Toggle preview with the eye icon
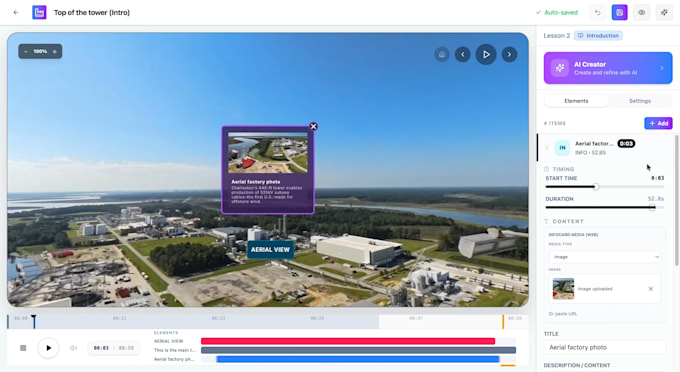 pyautogui.click(x=641, y=13)
